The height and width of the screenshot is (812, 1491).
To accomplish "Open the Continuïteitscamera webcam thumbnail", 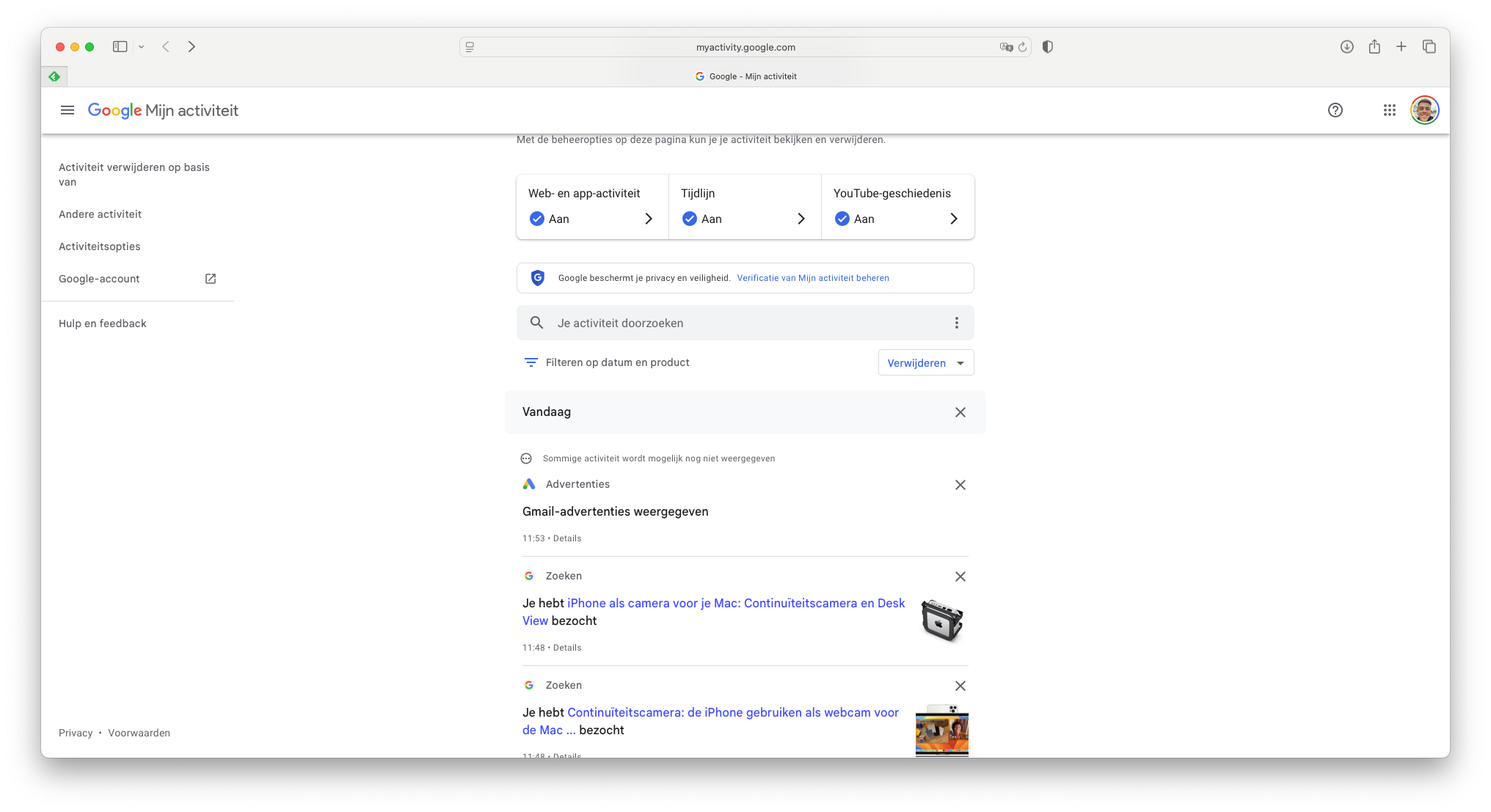I will pos(942,731).
